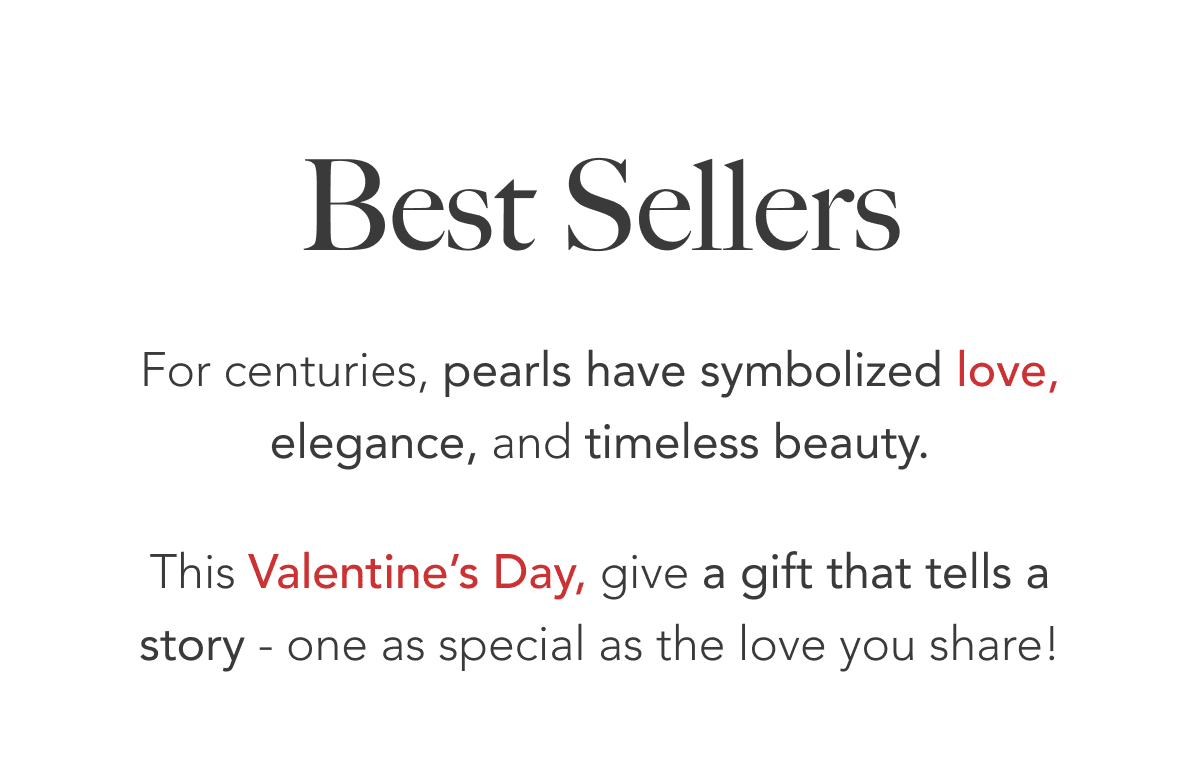Select the word "timeless"
This screenshot has width=1200, height=760.
tap(672, 443)
